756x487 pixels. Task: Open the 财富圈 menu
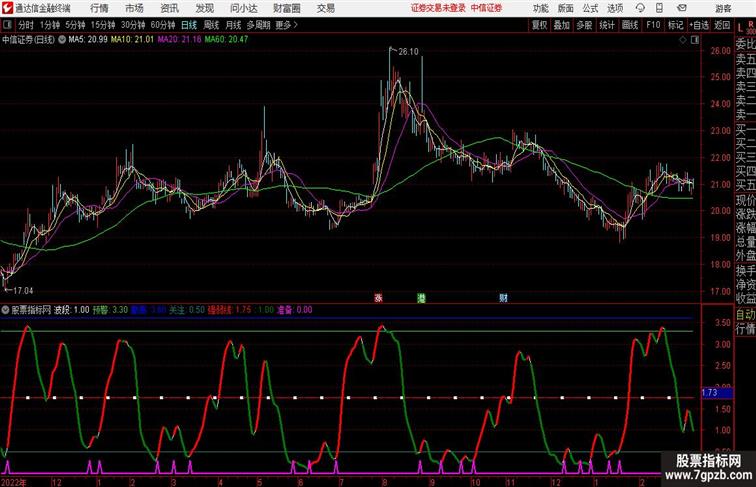coord(286,8)
